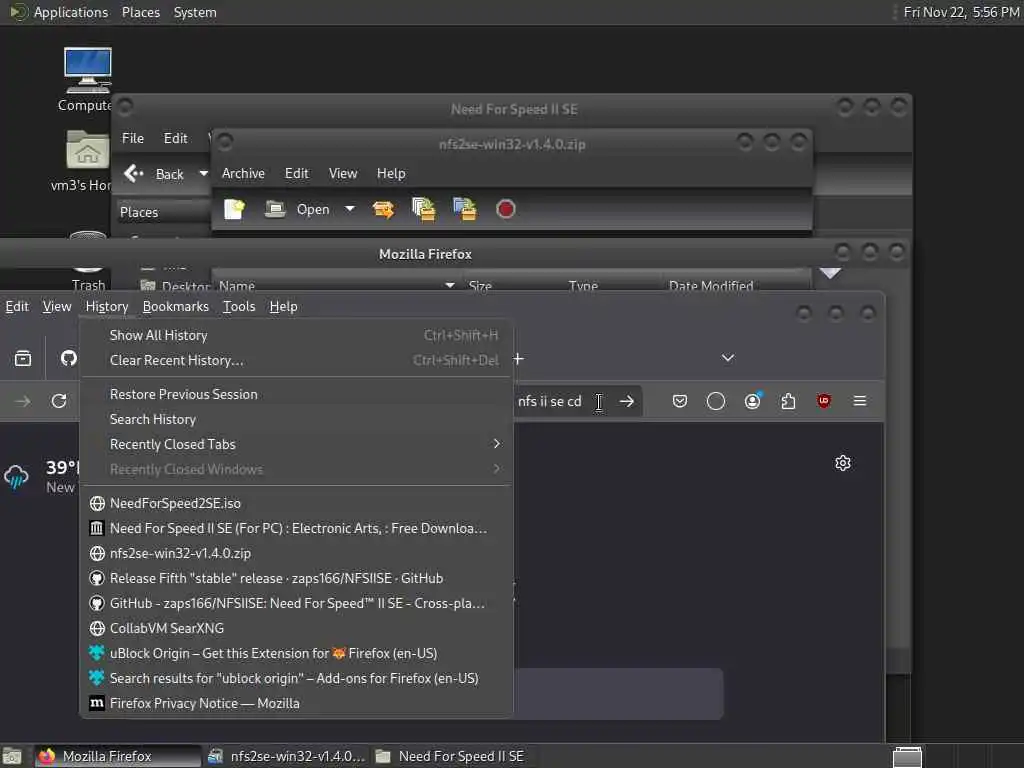Open NeedForSpeed2SE.iso history entry
The image size is (1024, 768).
point(296,503)
